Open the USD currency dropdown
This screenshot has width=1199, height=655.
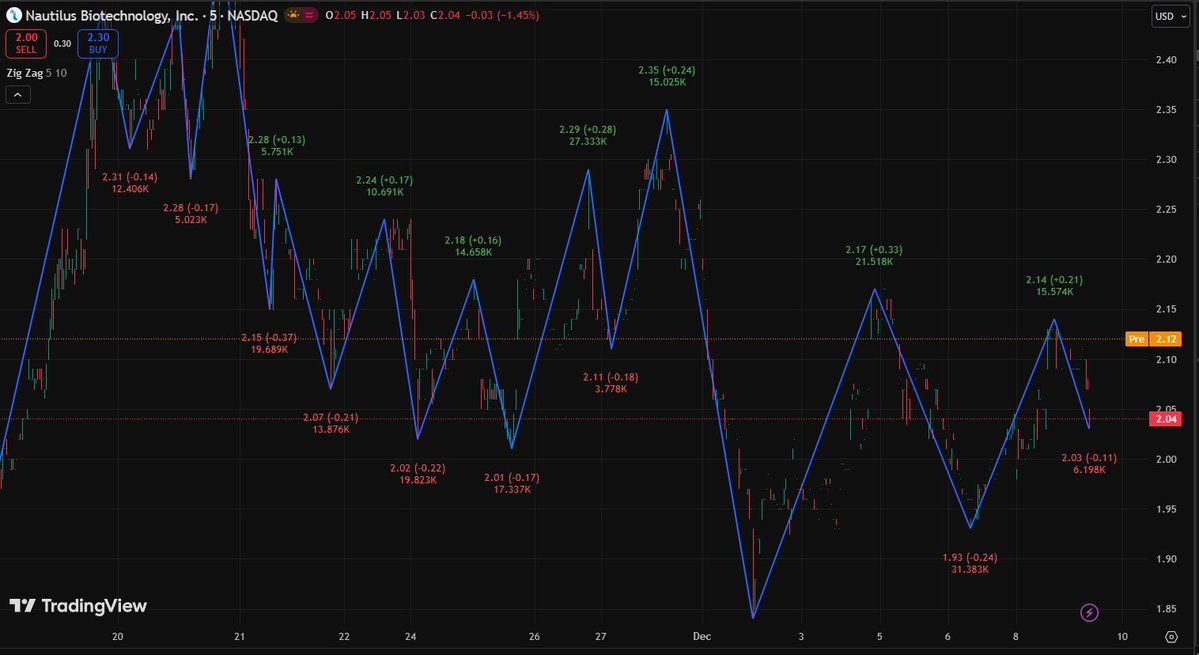[x=1170, y=16]
